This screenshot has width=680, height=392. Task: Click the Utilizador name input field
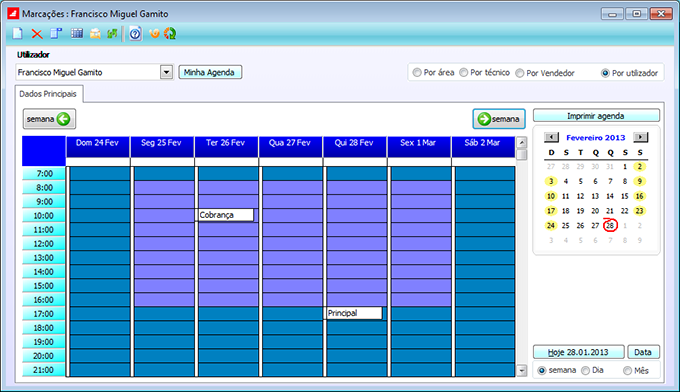(88, 72)
